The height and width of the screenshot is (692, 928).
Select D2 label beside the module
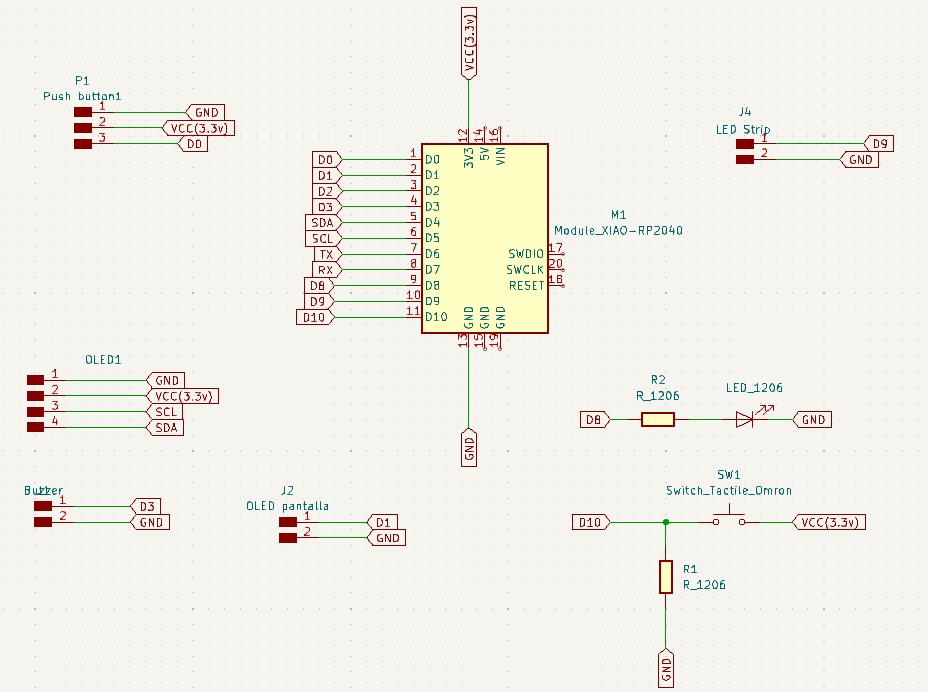327,191
